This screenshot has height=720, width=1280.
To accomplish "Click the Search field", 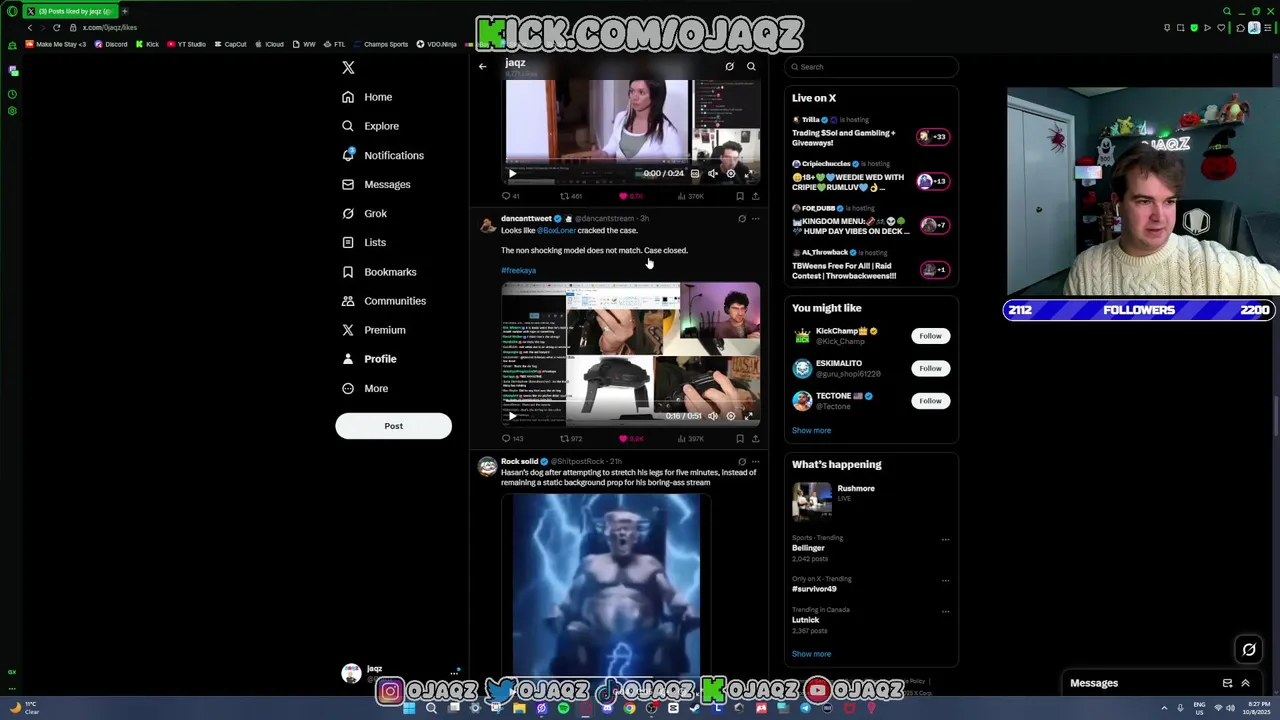I will pyautogui.click(x=872, y=67).
